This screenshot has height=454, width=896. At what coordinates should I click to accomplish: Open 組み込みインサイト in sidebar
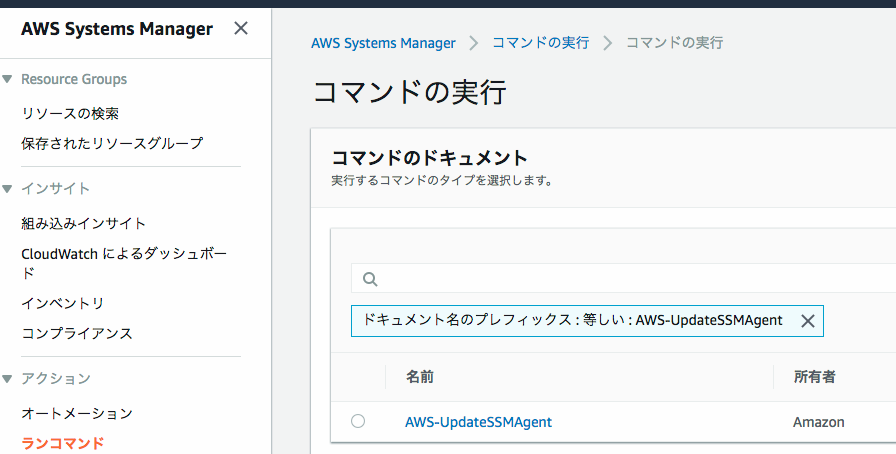click(x=84, y=223)
